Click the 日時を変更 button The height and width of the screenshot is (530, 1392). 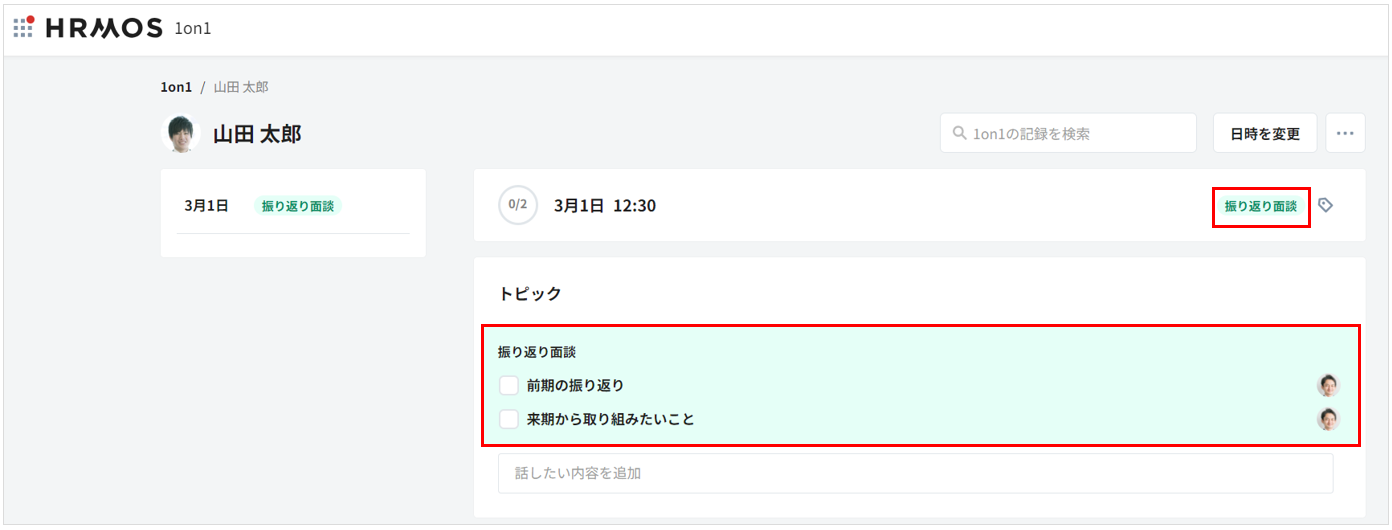click(x=1265, y=133)
